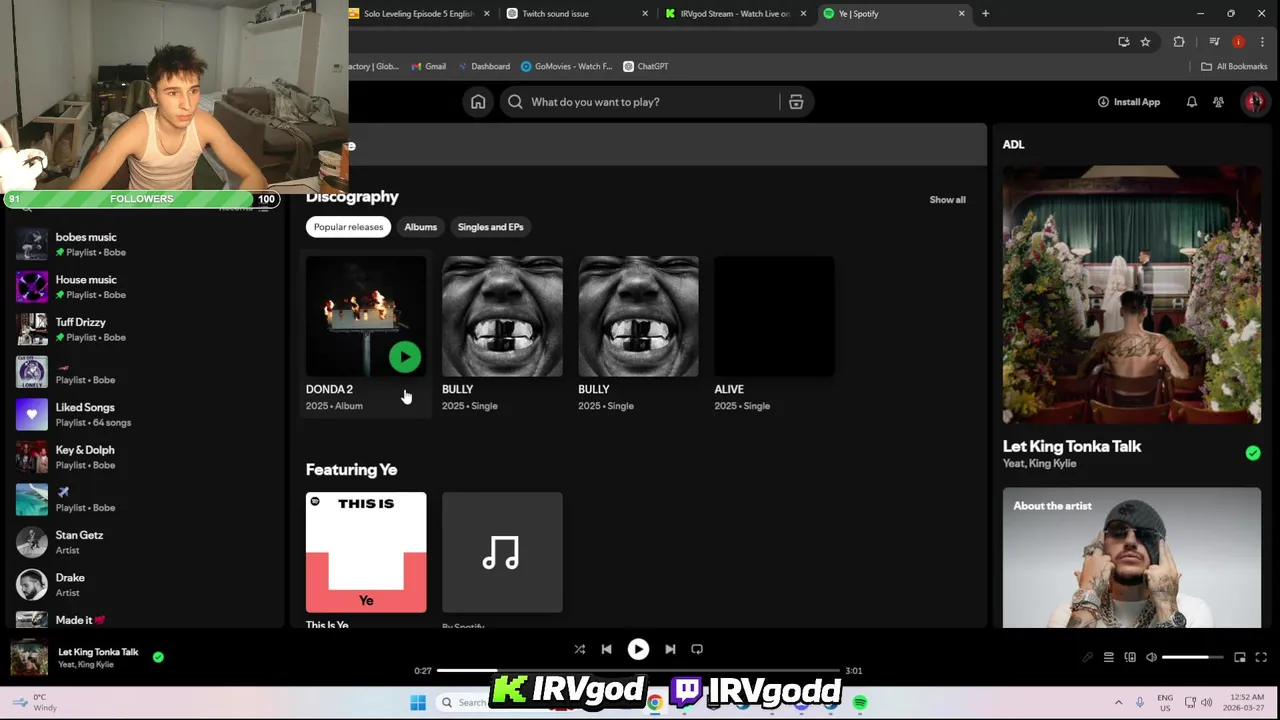Screen dimensions: 1280x720
Task: Open bobes music playlist in library
Action: click(x=145, y=244)
